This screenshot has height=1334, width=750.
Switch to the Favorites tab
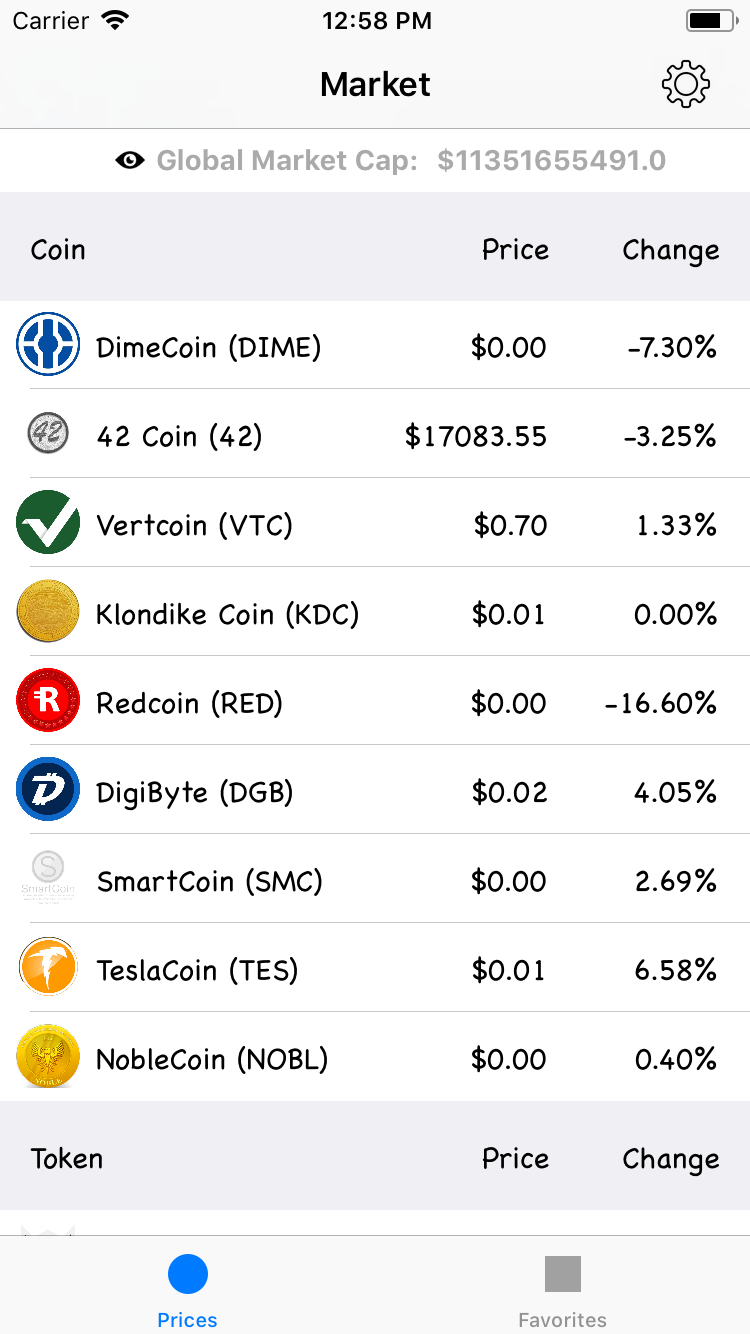click(562, 1290)
